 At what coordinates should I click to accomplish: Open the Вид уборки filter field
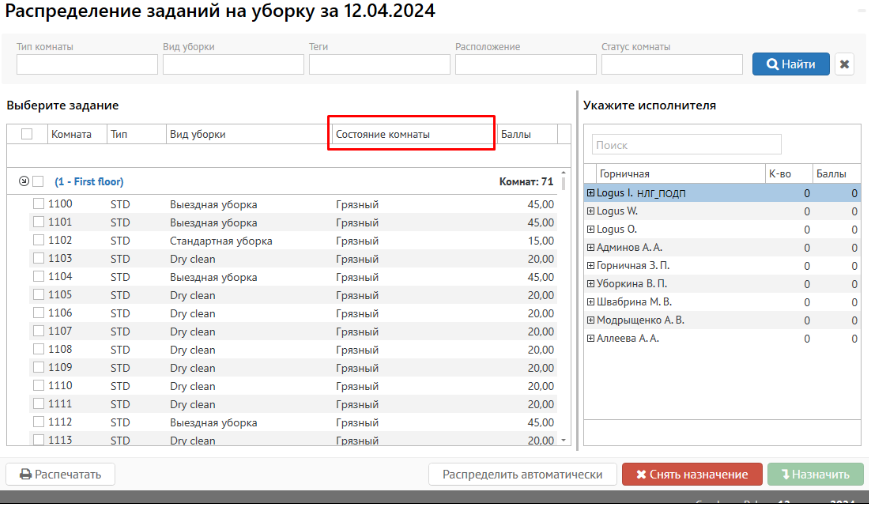(233, 64)
